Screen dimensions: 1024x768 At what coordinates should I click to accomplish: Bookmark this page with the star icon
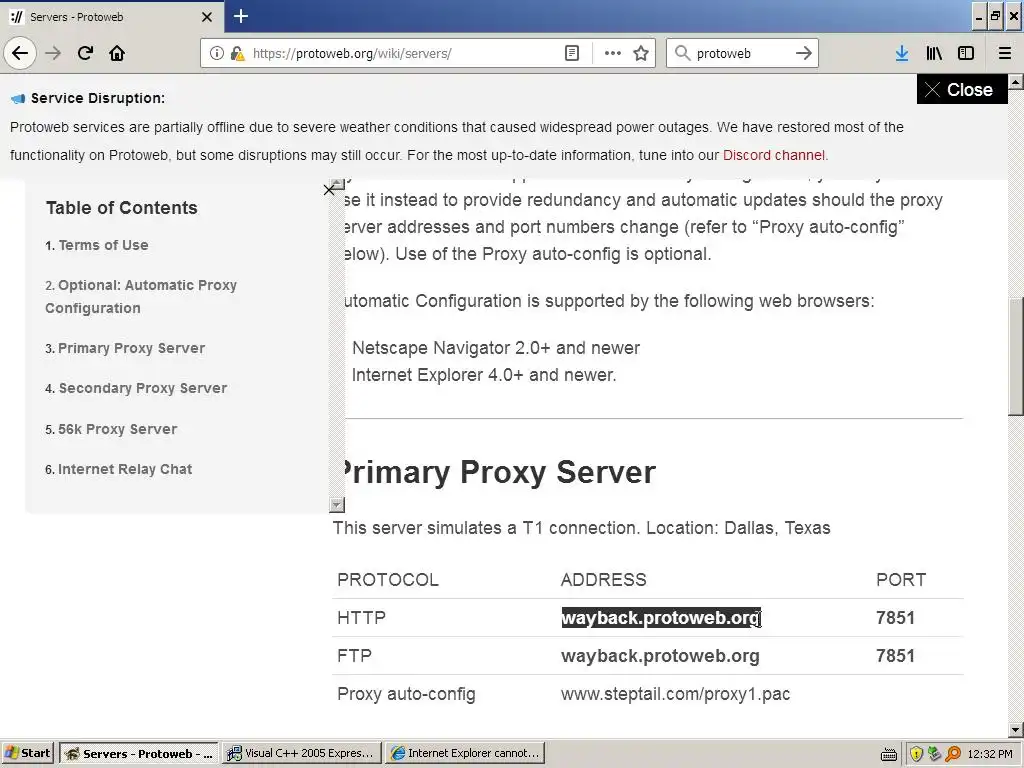click(641, 53)
